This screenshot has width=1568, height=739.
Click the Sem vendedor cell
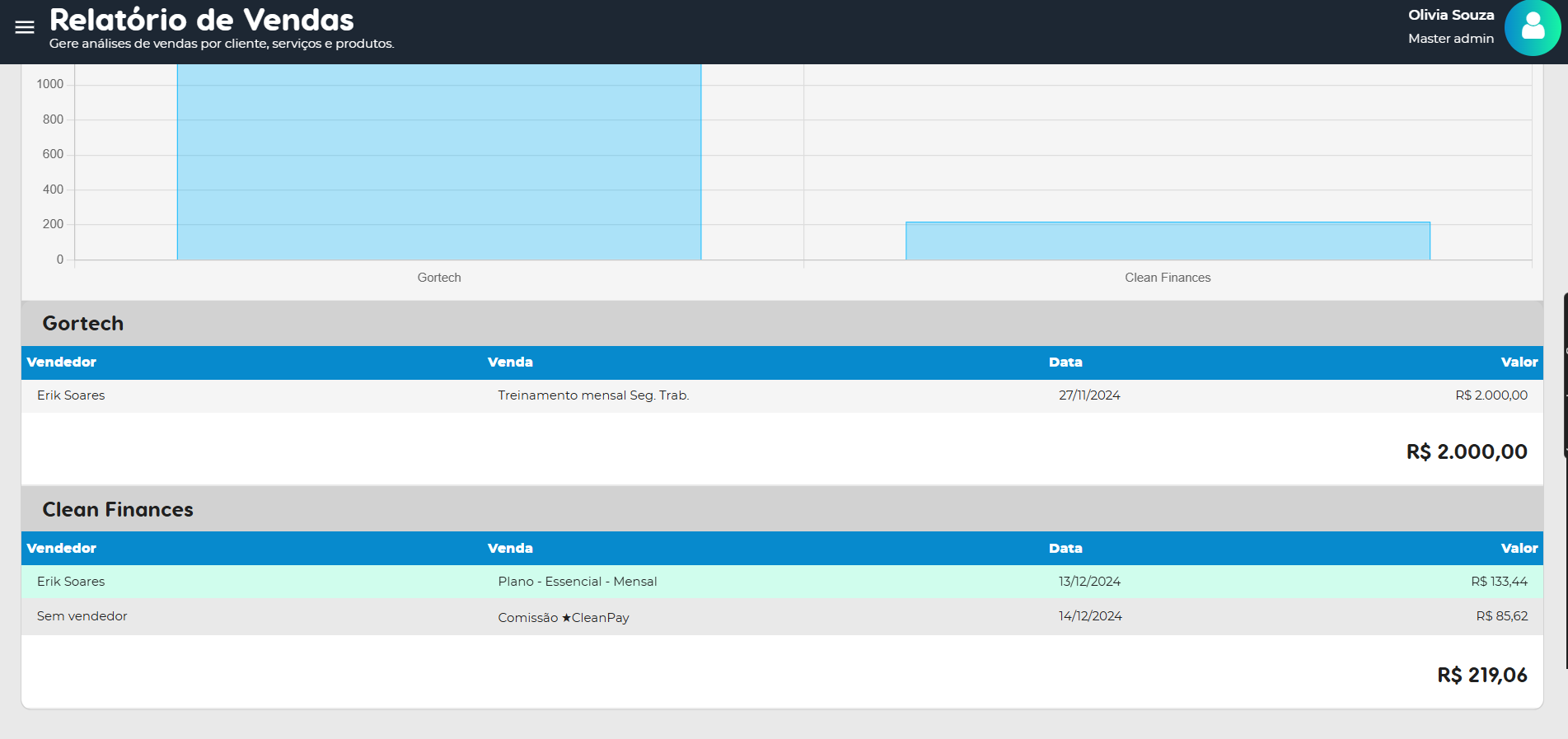pos(82,616)
